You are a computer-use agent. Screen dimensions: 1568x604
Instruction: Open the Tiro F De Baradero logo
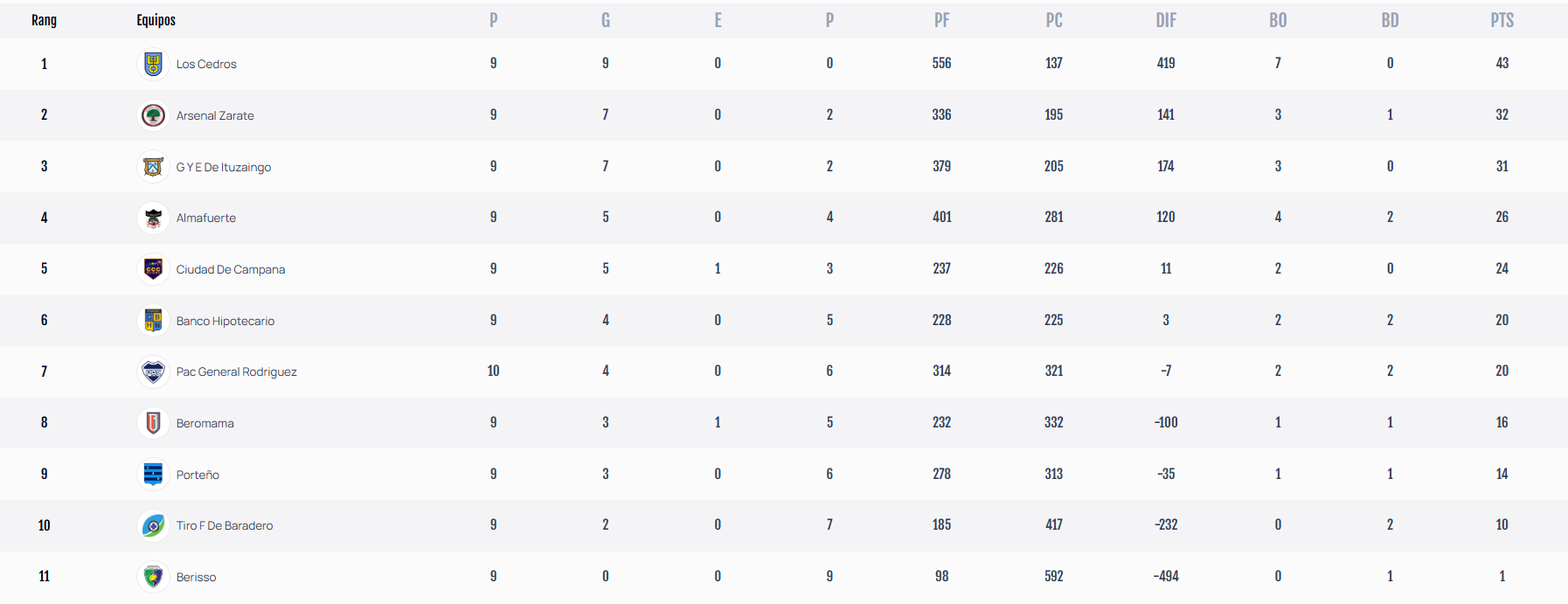tap(153, 525)
